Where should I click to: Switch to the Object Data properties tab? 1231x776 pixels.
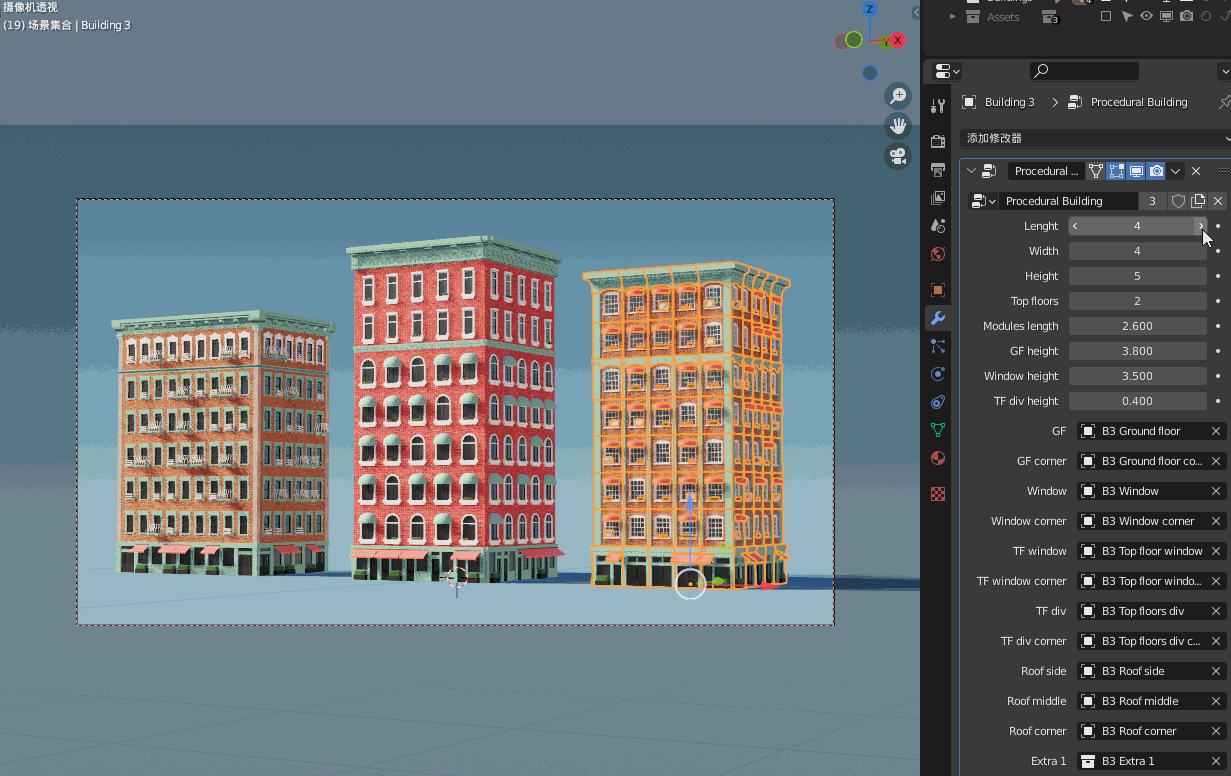pyautogui.click(x=938, y=430)
